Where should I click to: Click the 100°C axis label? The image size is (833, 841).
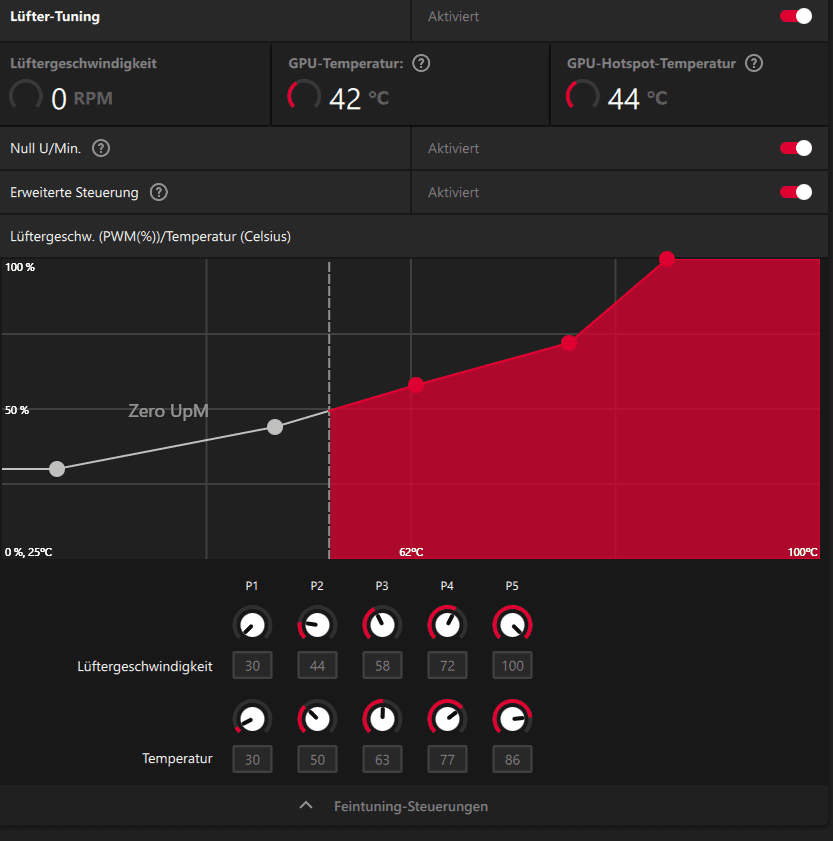802,552
